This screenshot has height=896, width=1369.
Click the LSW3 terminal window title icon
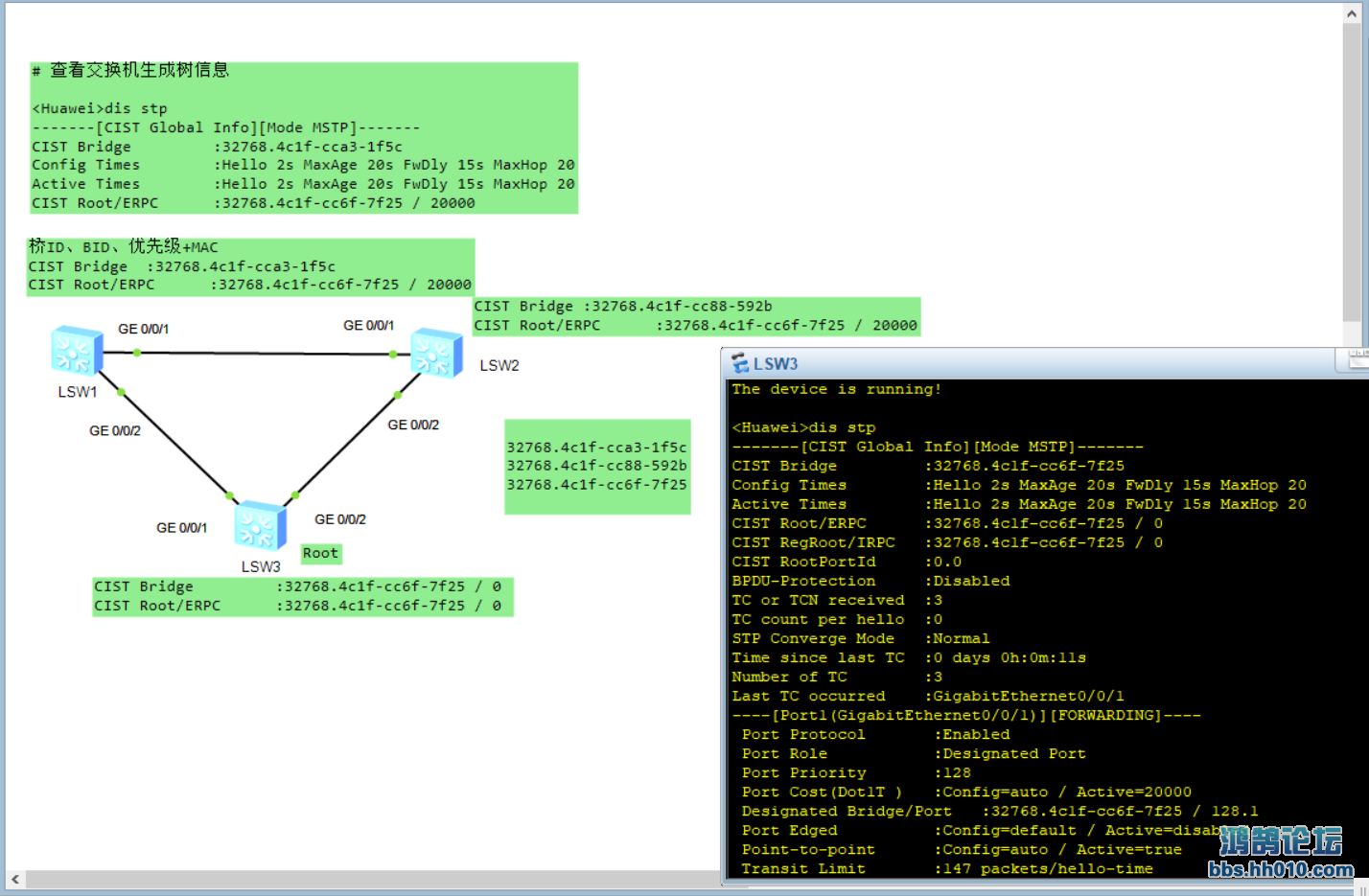point(740,364)
